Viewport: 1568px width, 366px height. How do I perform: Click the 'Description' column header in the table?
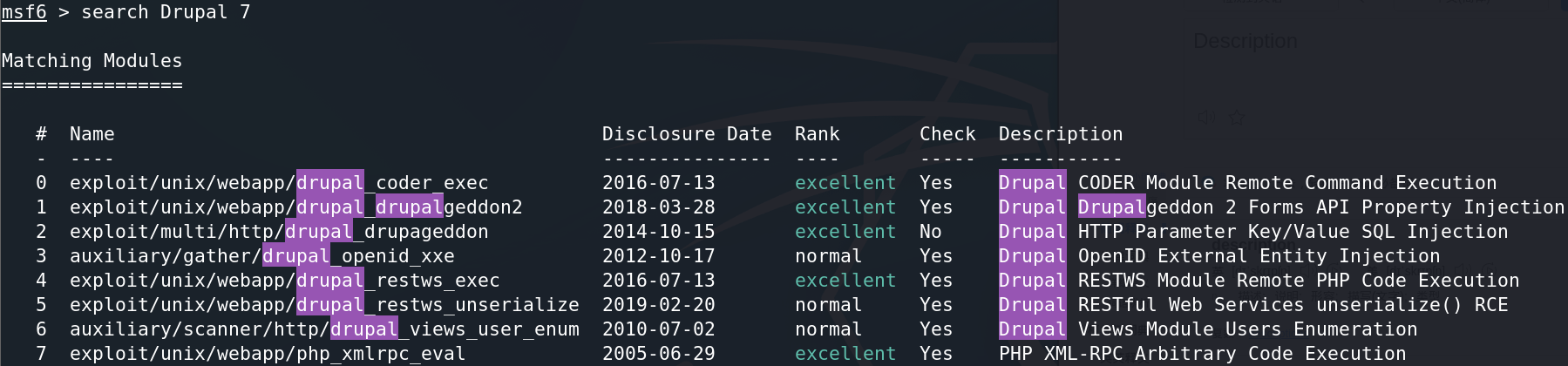[x=1061, y=134]
